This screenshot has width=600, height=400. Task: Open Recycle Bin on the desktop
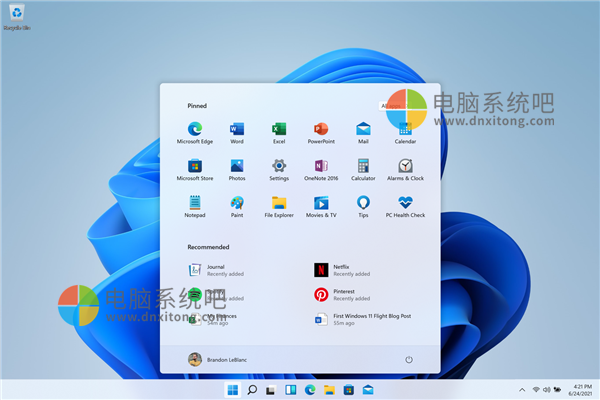(17, 17)
